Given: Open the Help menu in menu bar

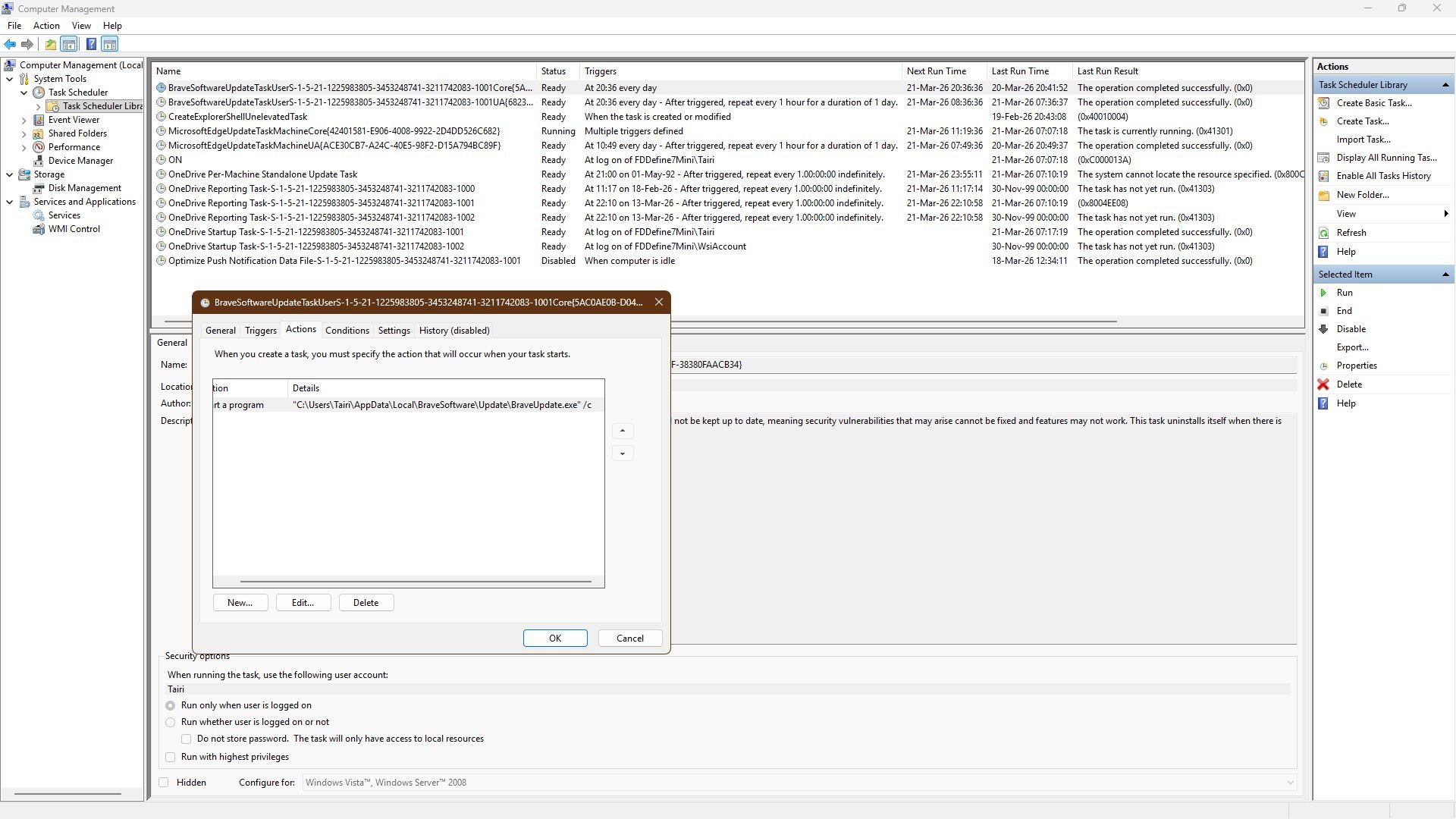Looking at the screenshot, I should click(112, 26).
